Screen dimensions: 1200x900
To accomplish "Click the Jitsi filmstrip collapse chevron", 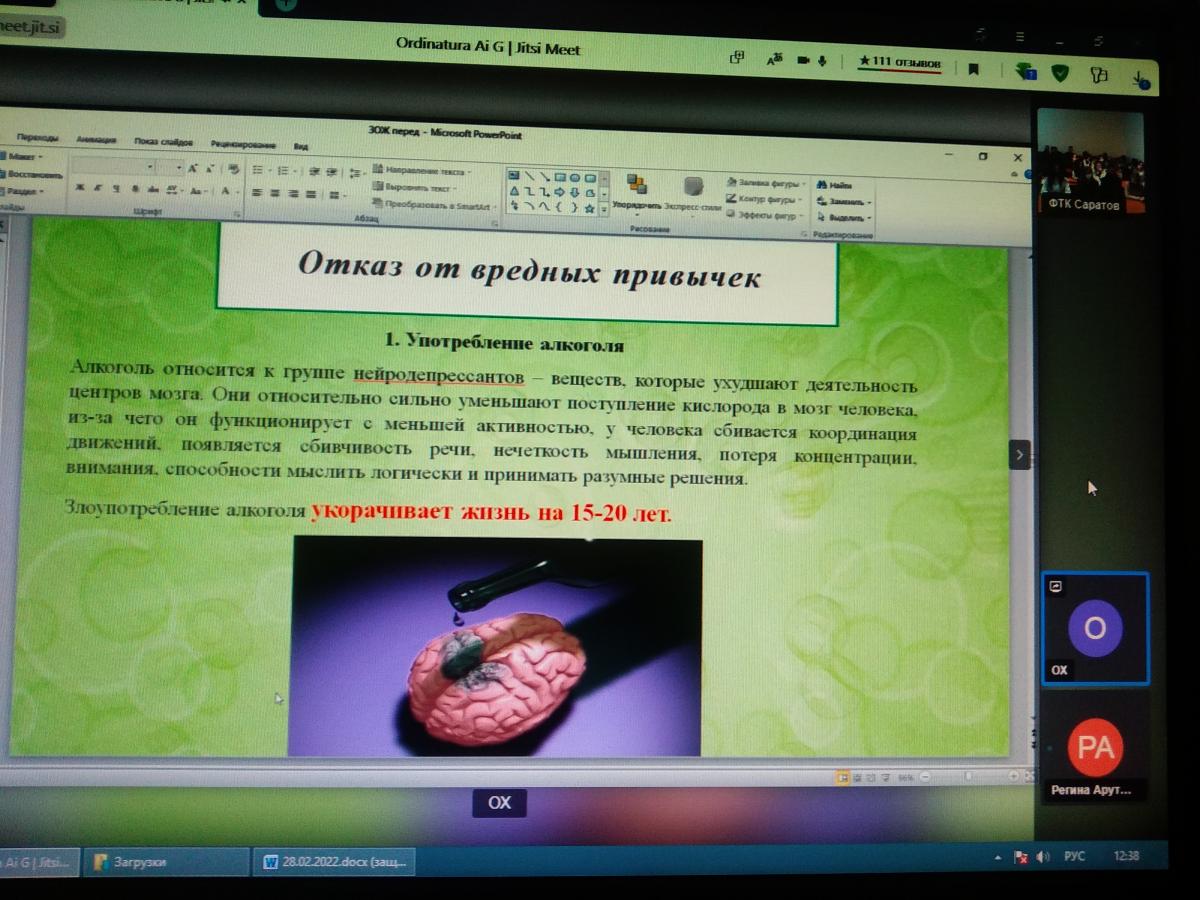I will coord(1019,454).
